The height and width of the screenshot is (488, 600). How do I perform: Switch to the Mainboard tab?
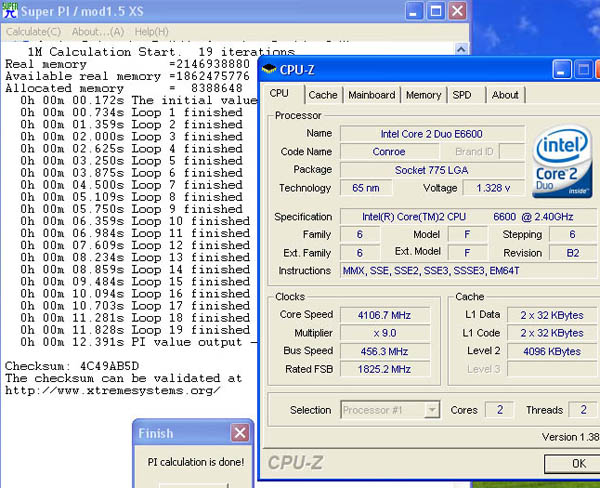click(x=371, y=95)
